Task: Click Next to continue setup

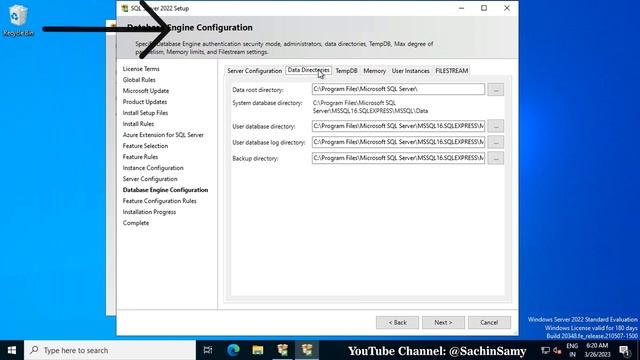Action: (443, 322)
